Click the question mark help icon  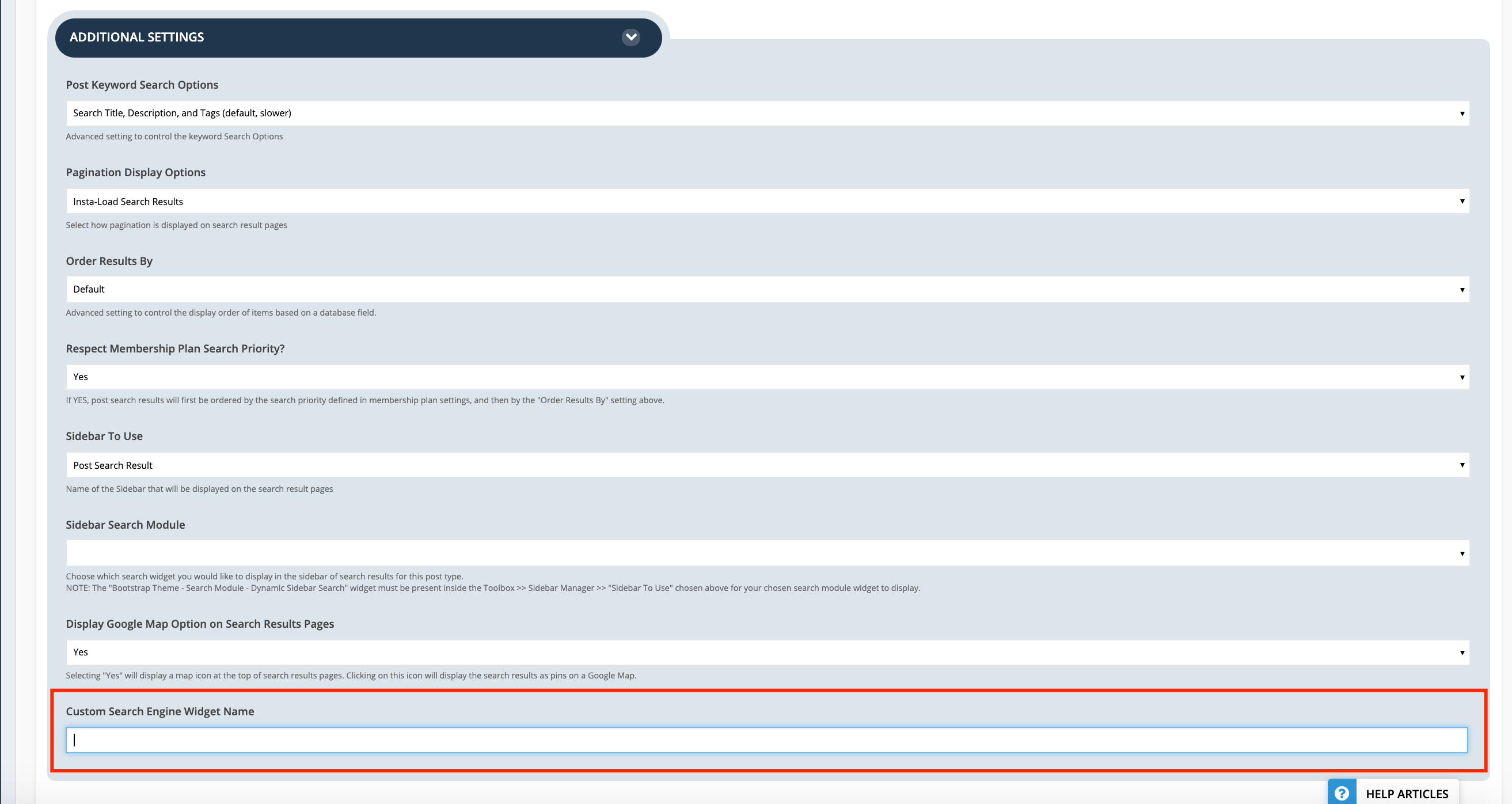(x=1341, y=794)
